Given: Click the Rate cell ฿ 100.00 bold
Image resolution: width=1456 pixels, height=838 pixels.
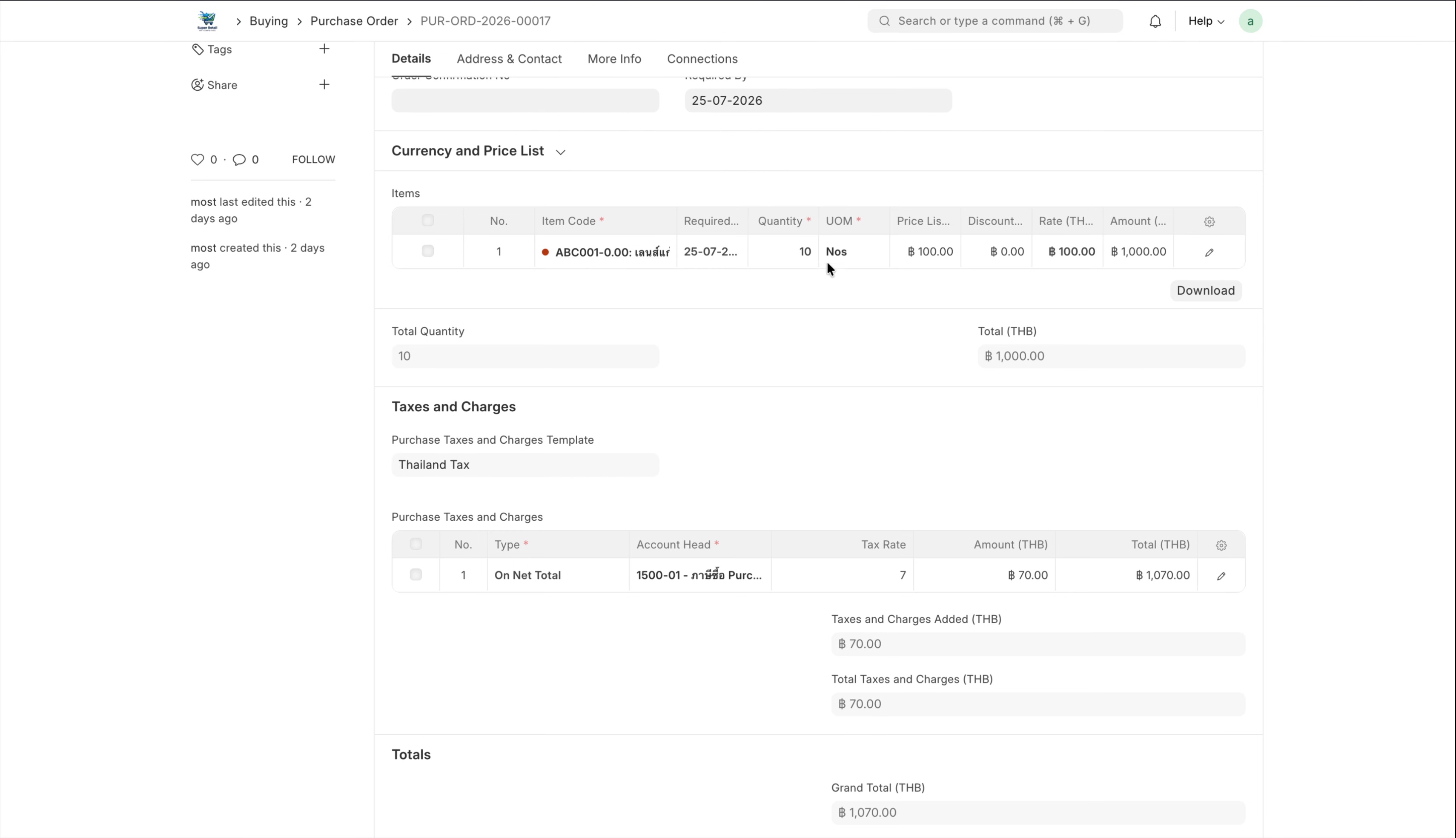Looking at the screenshot, I should [1068, 252].
